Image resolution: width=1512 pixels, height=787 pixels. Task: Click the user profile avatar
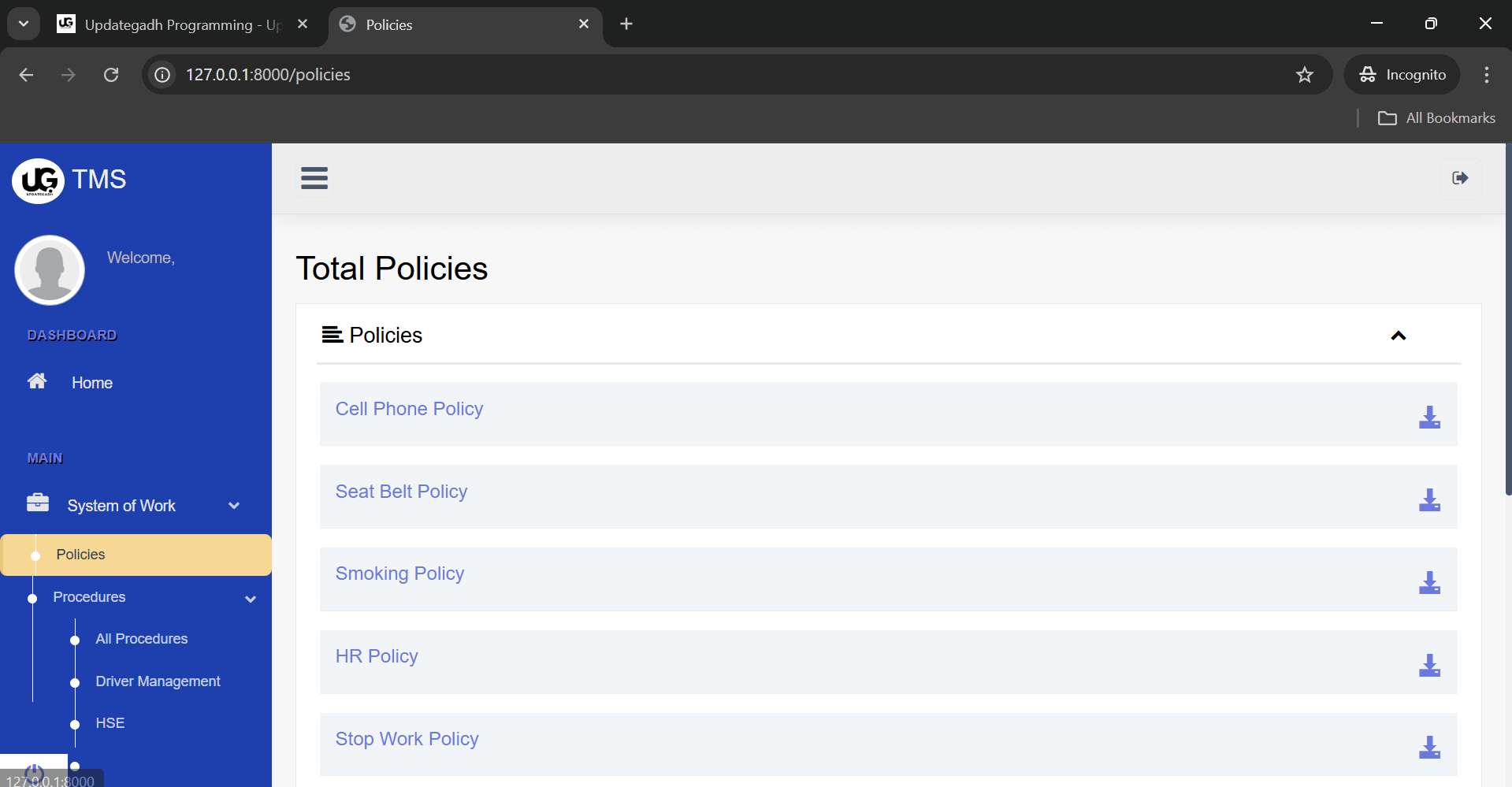click(49, 269)
